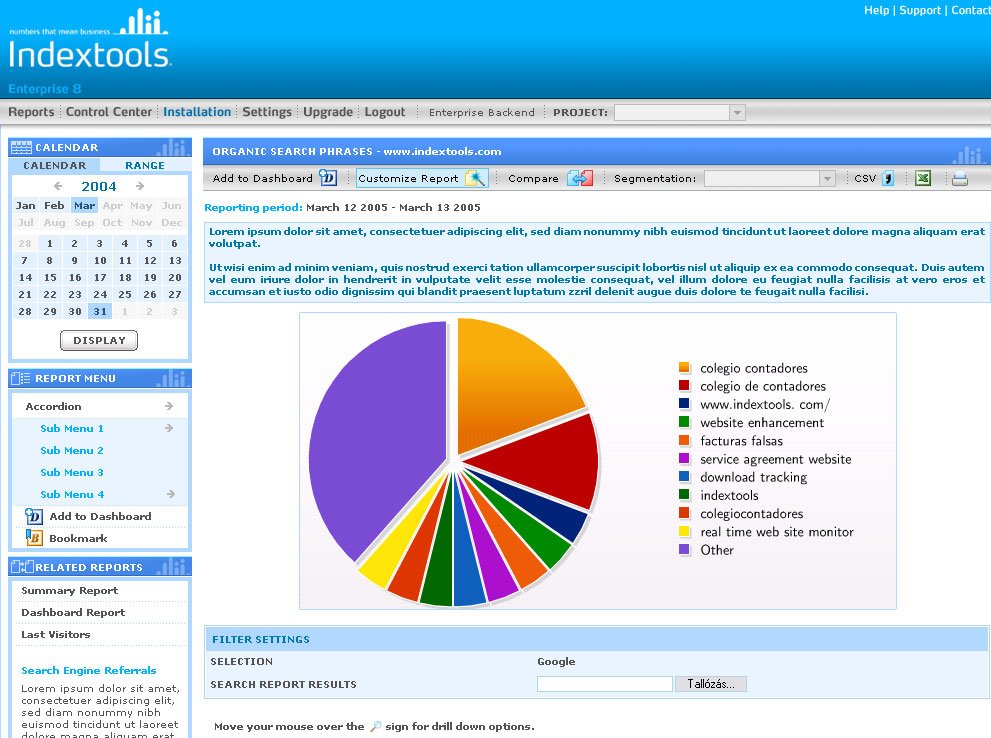Click Logout in the navigation bar
Screen dimensions: 991x738
coord(385,112)
